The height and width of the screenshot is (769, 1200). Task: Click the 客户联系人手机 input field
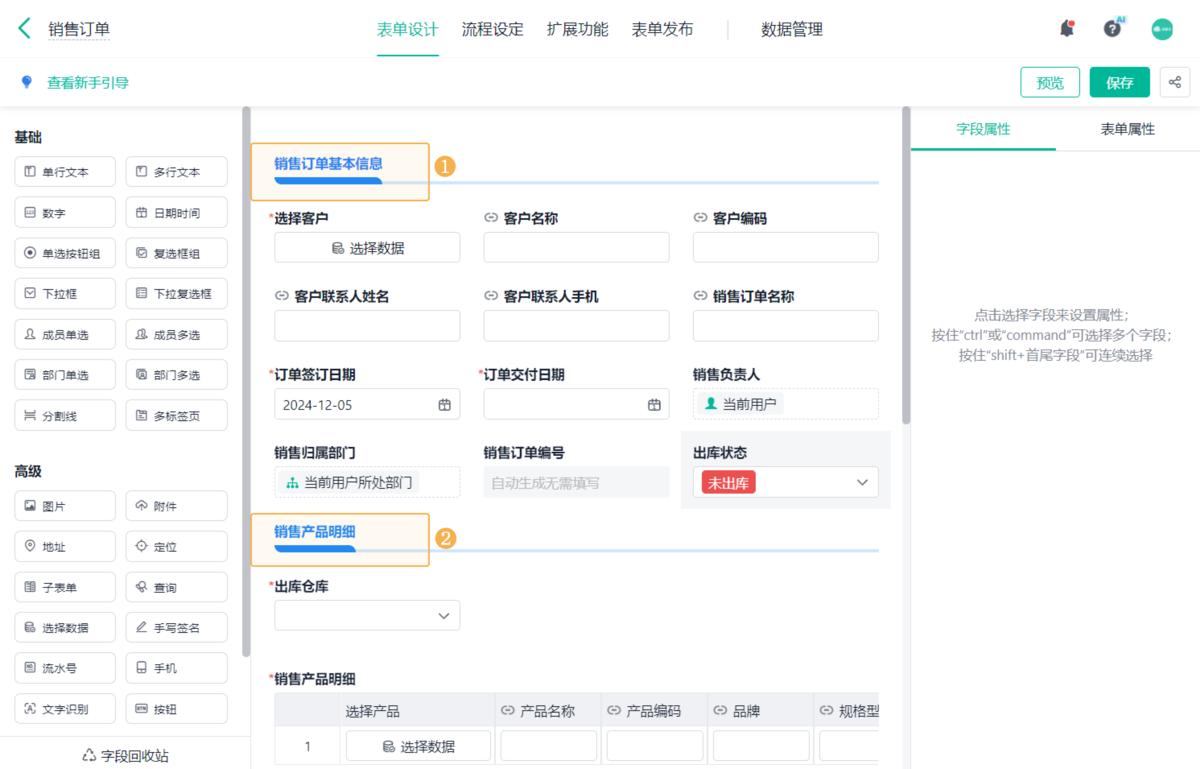click(x=577, y=326)
